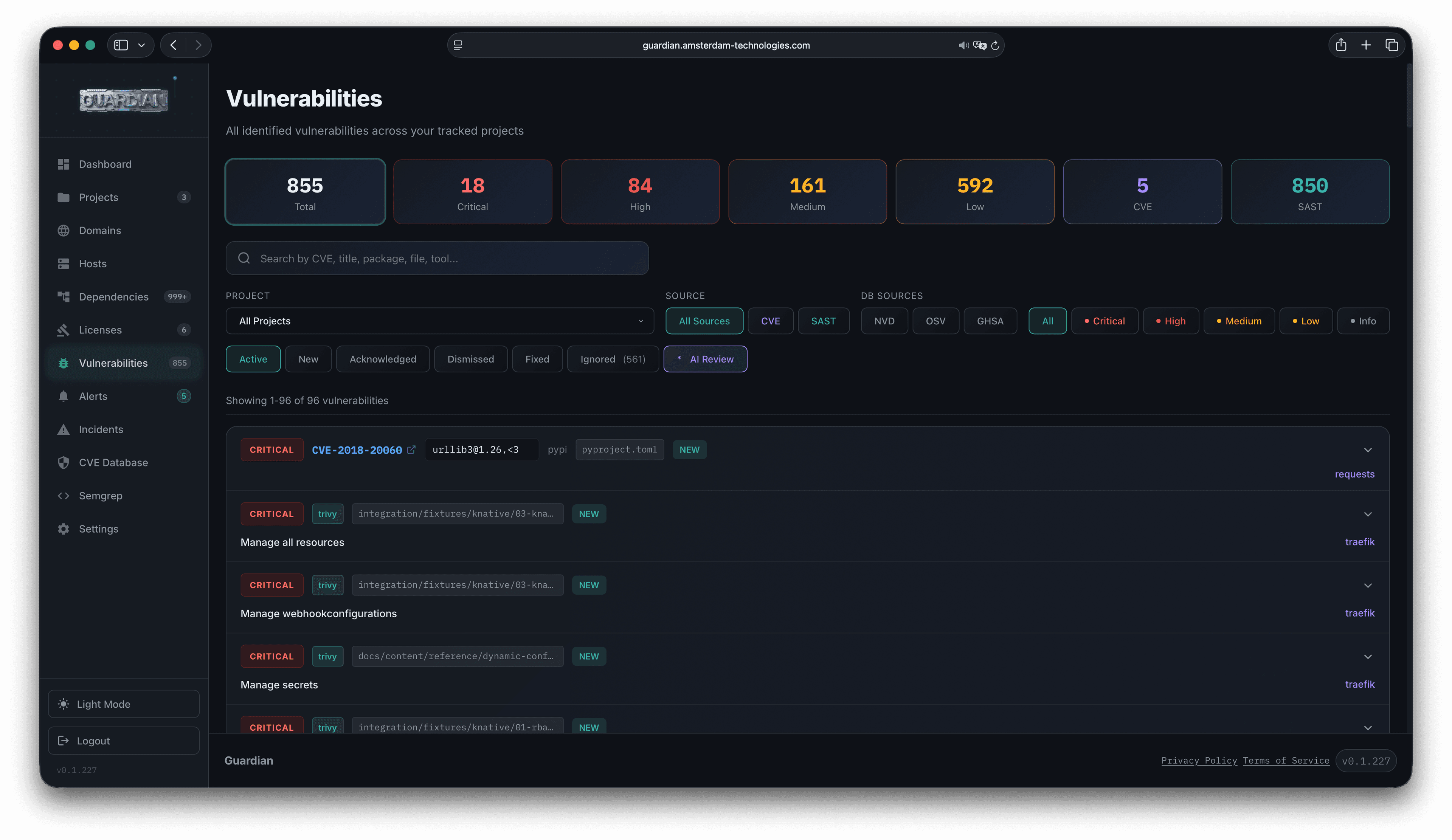Image resolution: width=1452 pixels, height=840 pixels.
Task: Click the Settings gear icon
Action: [x=64, y=528]
